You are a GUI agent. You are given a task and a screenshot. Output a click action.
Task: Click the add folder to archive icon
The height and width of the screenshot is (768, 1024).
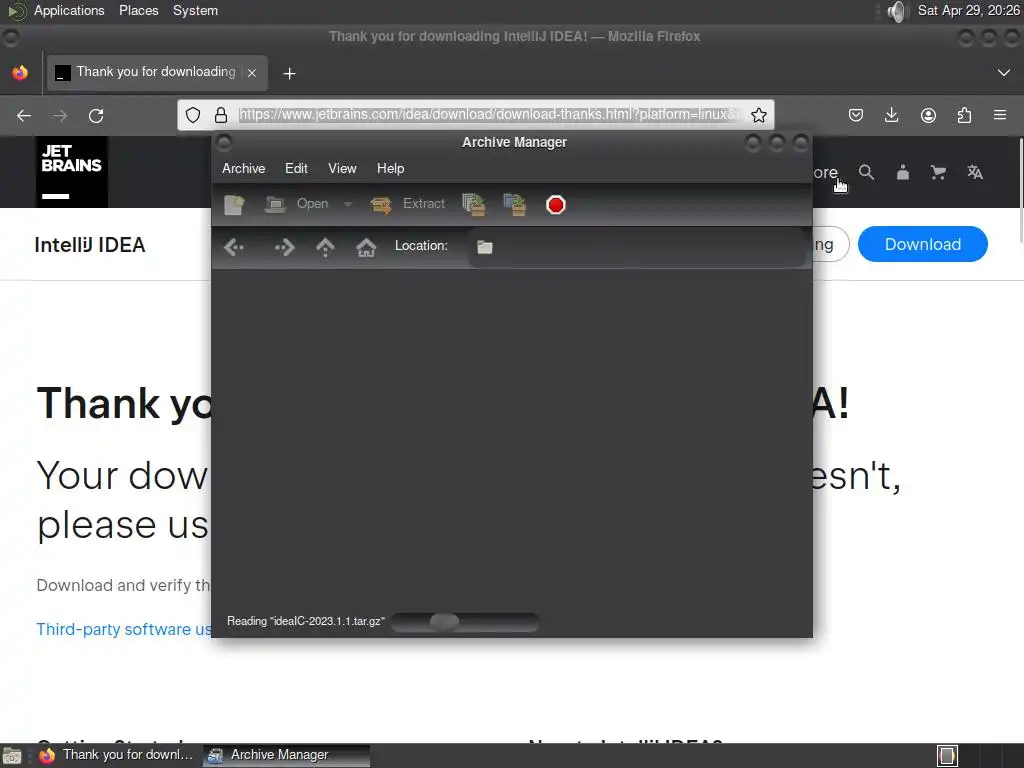pyautogui.click(x=515, y=204)
